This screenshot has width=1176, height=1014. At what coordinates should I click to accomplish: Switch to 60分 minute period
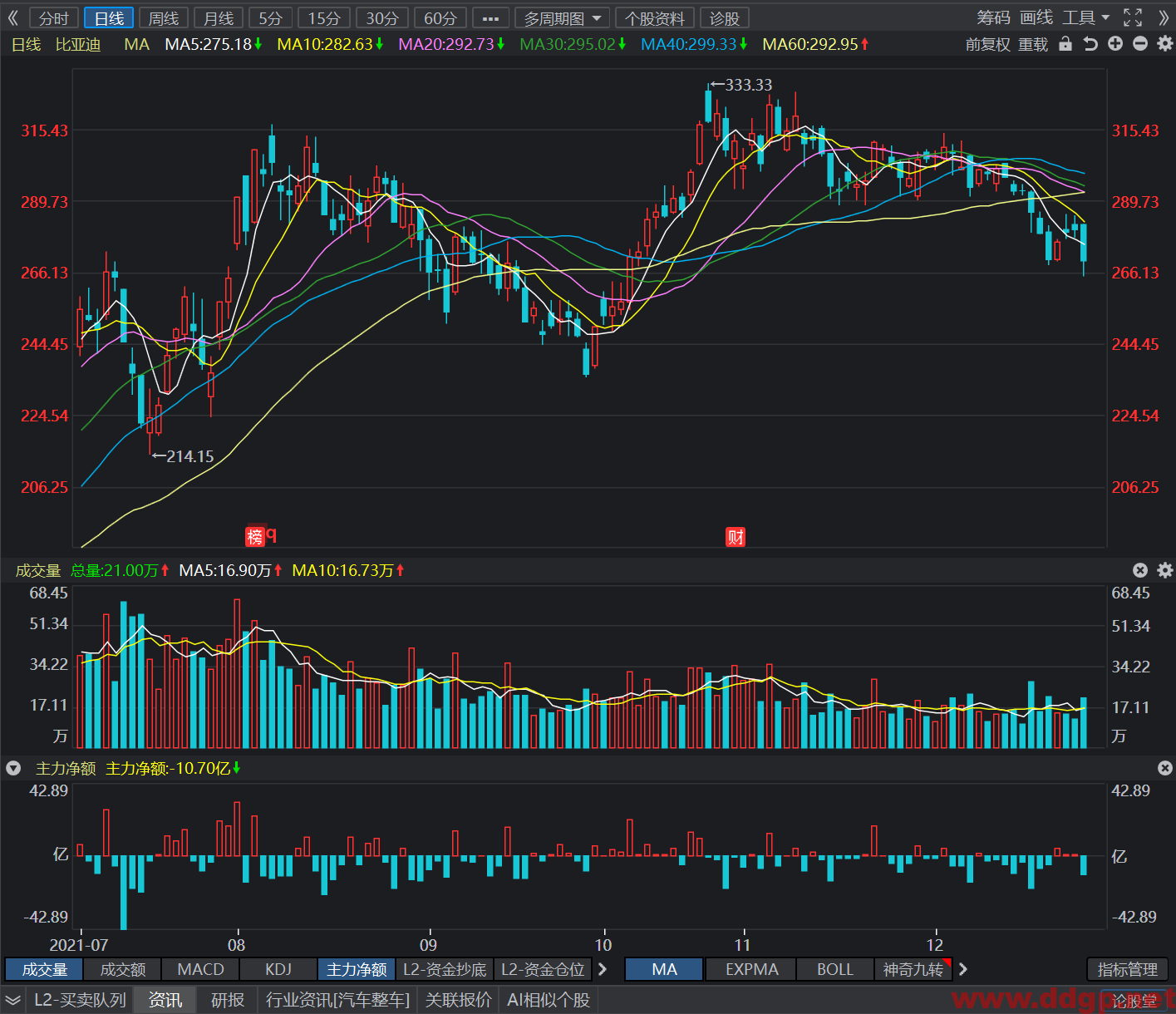(440, 18)
